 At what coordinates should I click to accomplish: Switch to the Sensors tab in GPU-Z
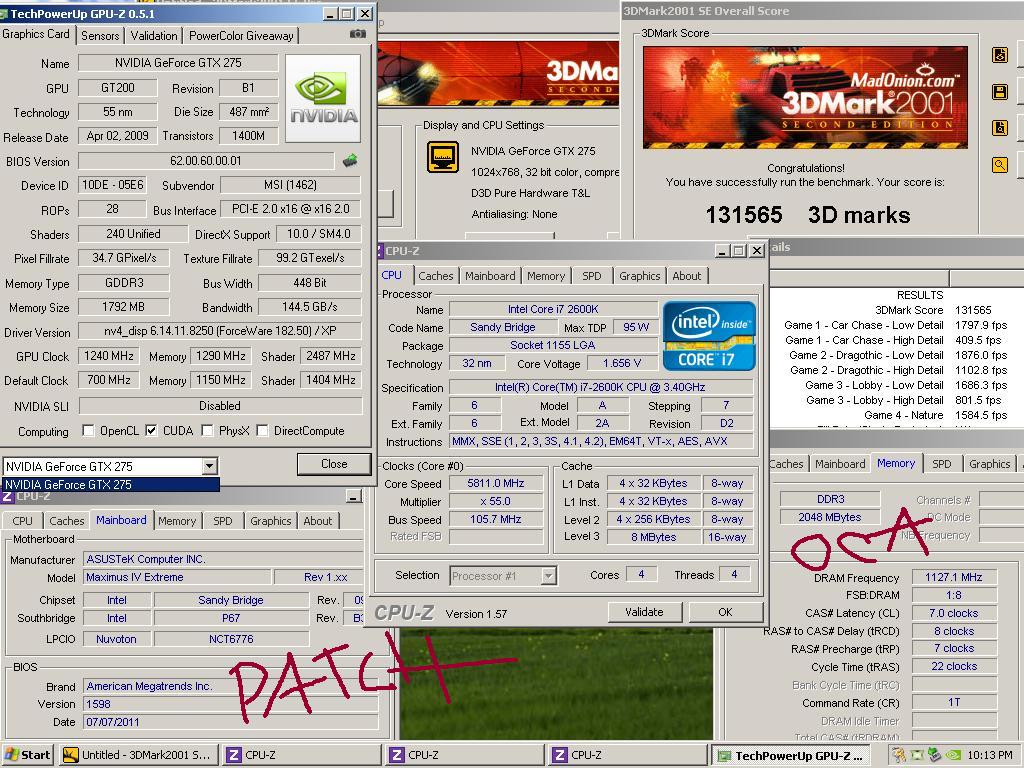(x=100, y=35)
